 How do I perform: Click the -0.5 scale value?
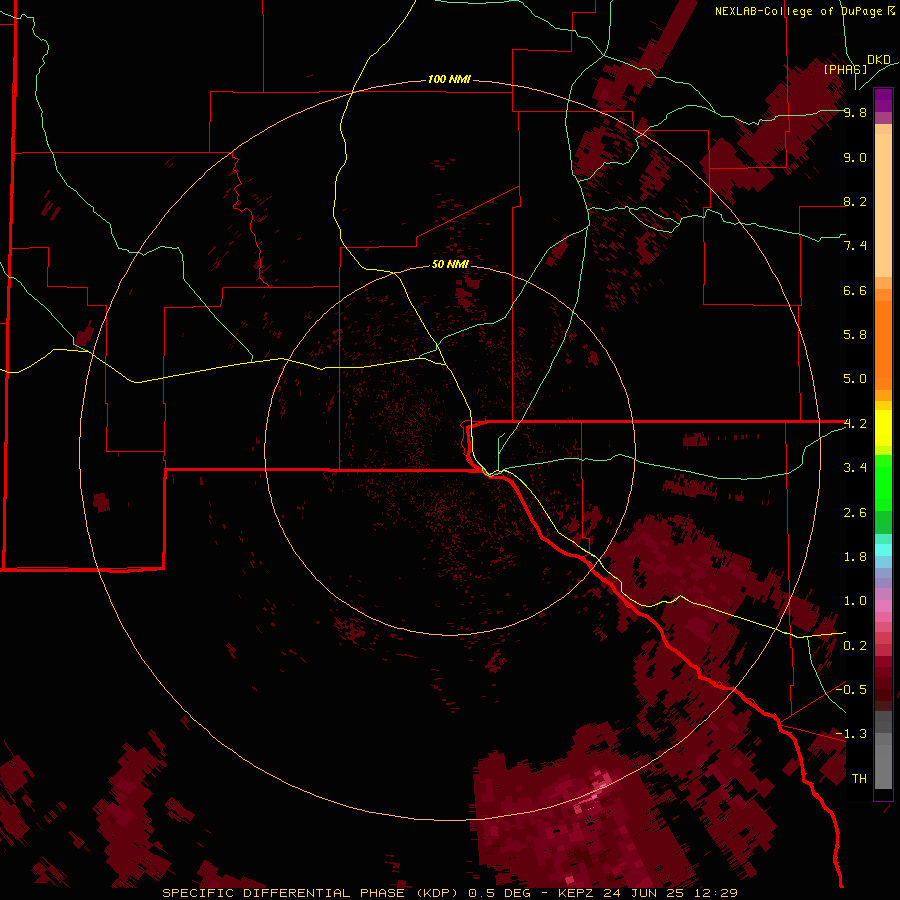851,690
